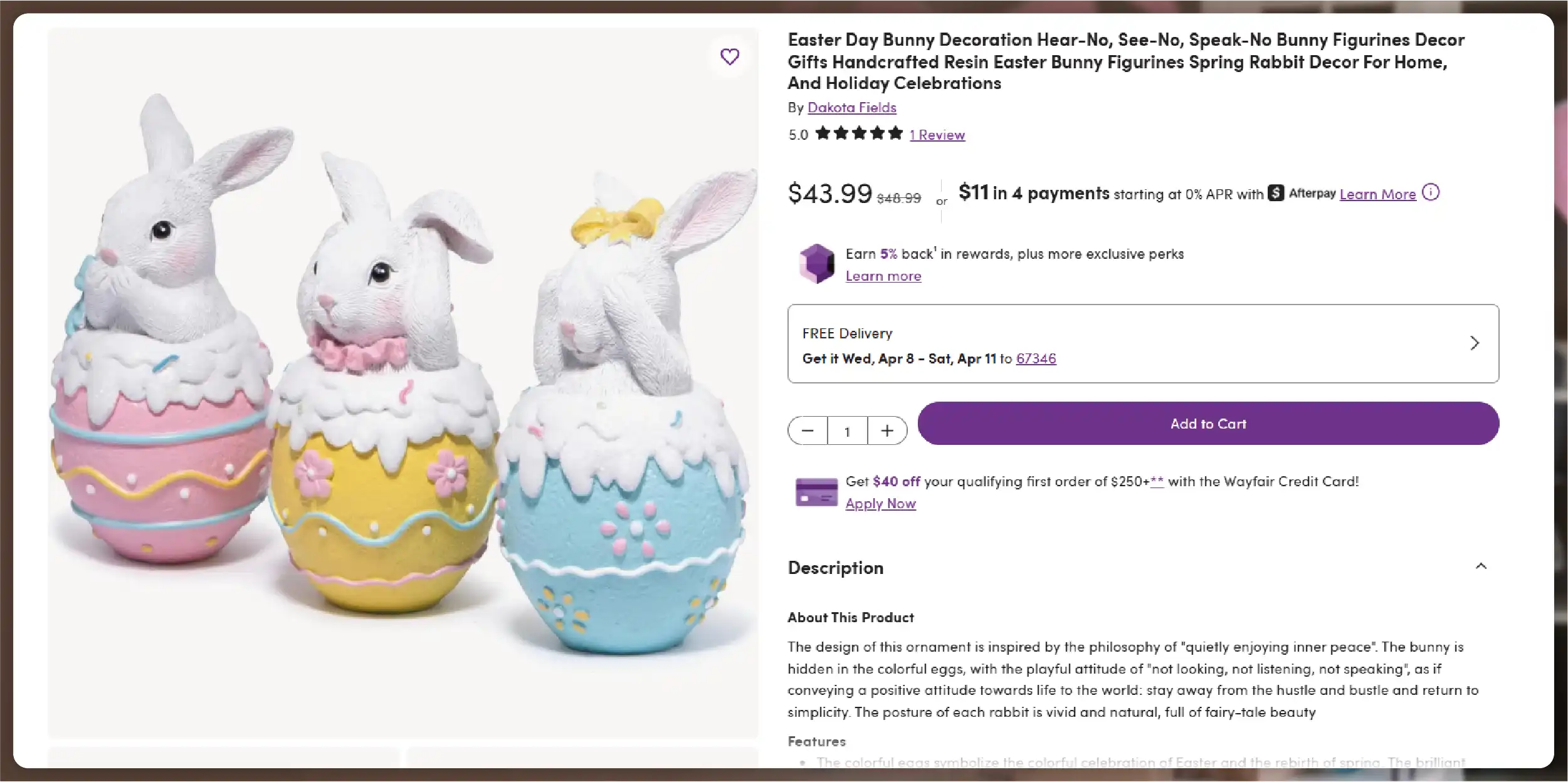Click the purple rewards cube icon
This screenshot has width=1568, height=782.
[816, 264]
